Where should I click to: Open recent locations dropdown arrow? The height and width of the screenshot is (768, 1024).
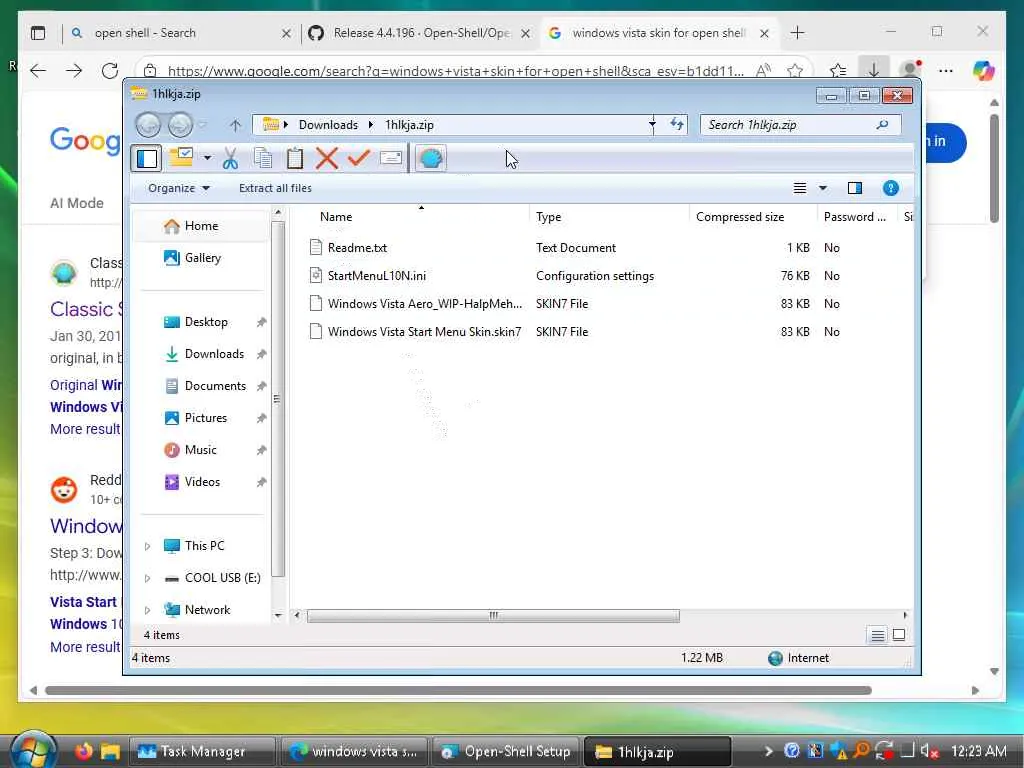tap(202, 125)
